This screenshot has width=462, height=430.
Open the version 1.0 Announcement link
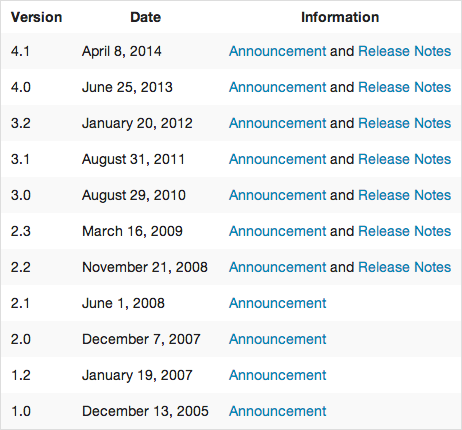tap(277, 411)
